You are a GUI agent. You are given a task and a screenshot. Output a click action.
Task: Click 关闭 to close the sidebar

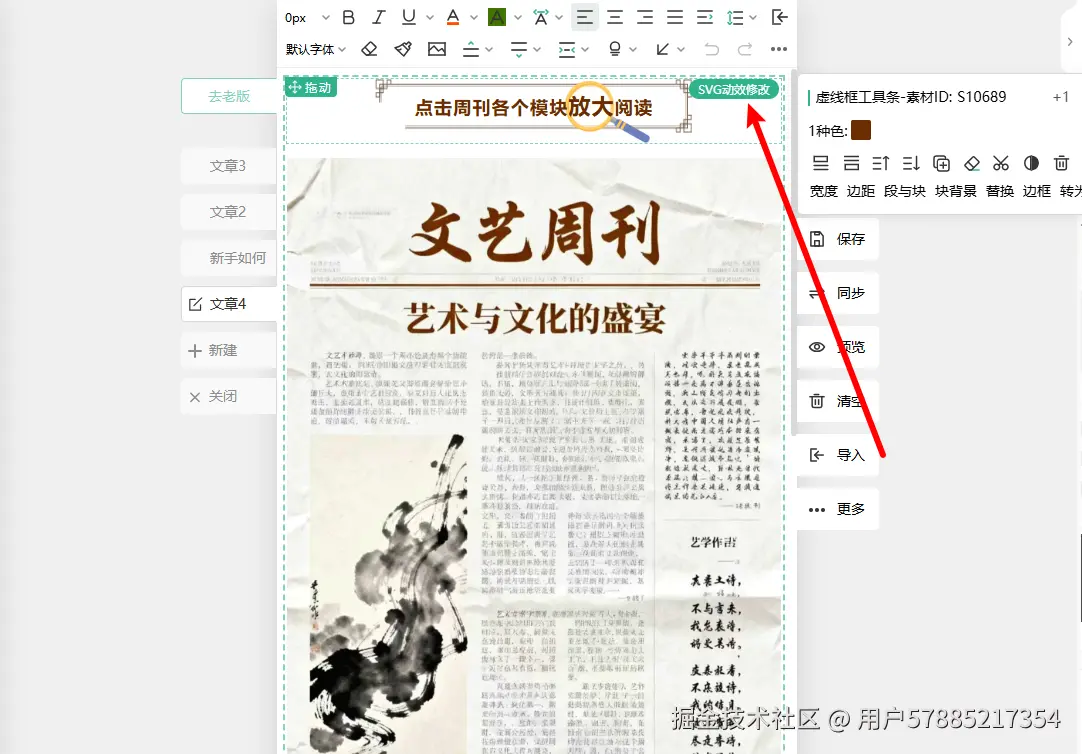point(228,397)
